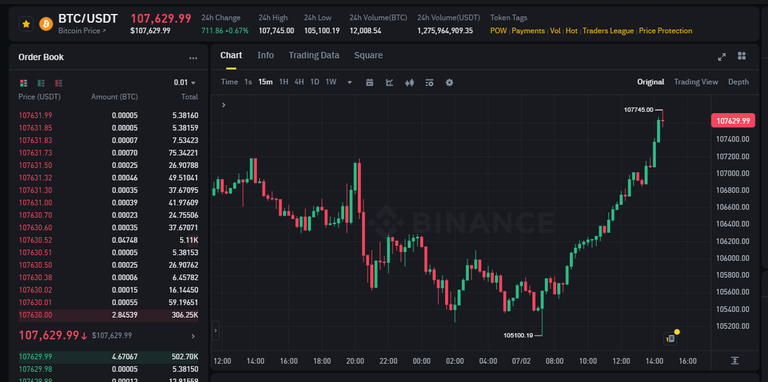
Task: Switch to the Trading Data tab
Action: (x=314, y=55)
